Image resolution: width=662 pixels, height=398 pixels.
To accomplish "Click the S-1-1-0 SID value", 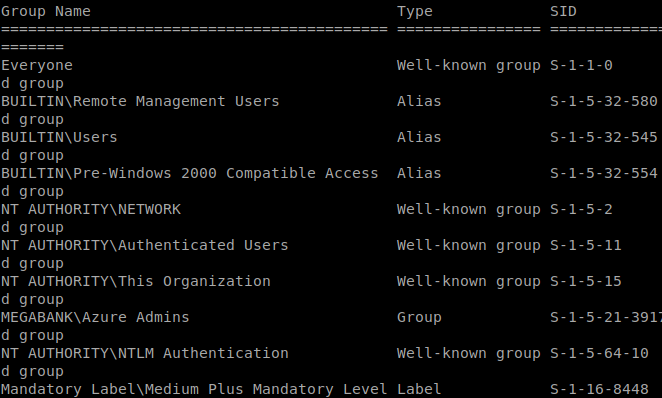I will click(581, 65).
